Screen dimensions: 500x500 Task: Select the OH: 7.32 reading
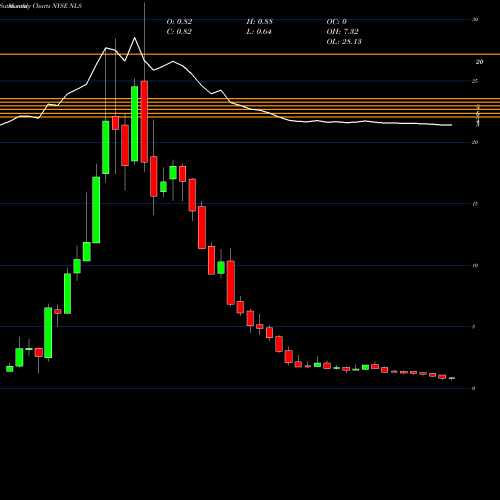(x=343, y=32)
